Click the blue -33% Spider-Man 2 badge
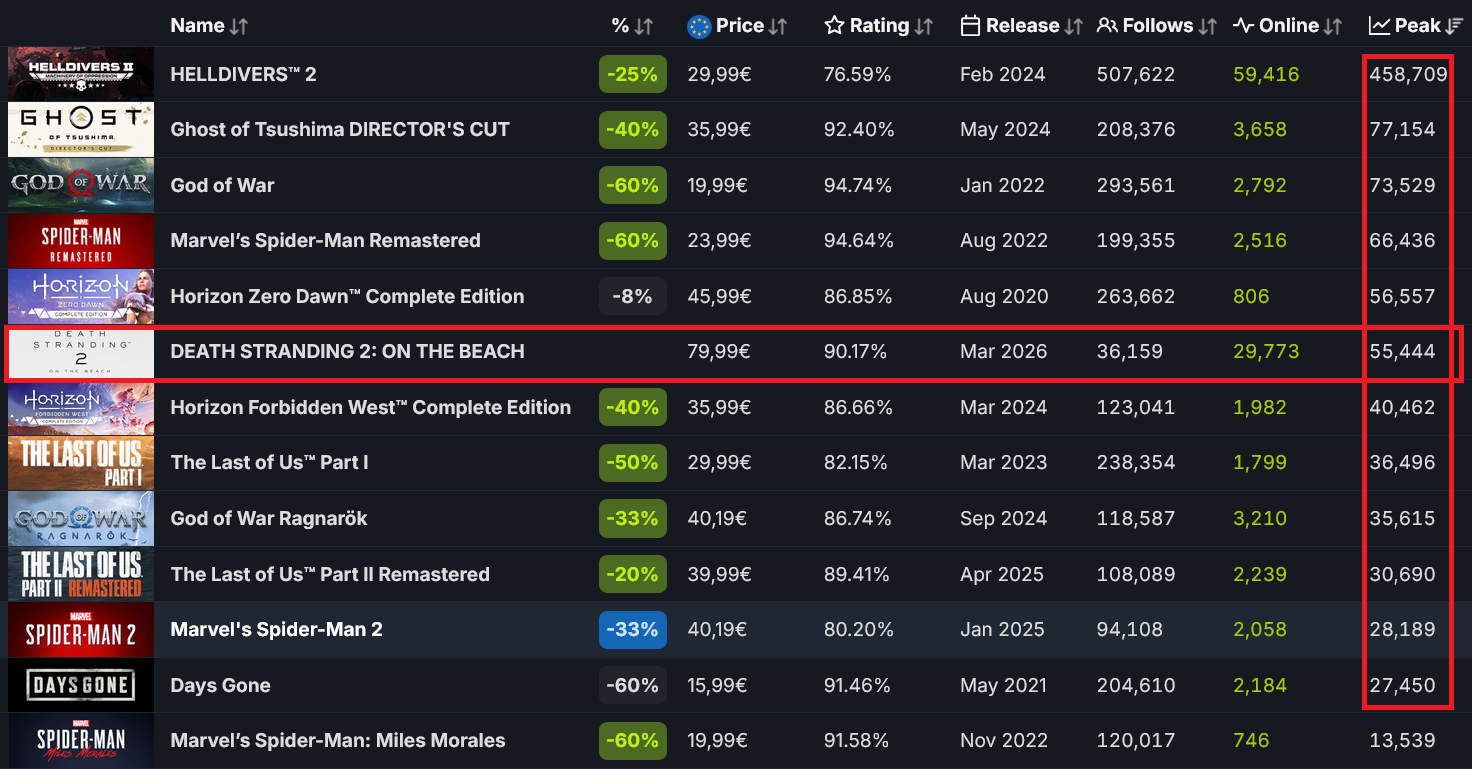Screen dimensions: 1472x769 pos(632,629)
